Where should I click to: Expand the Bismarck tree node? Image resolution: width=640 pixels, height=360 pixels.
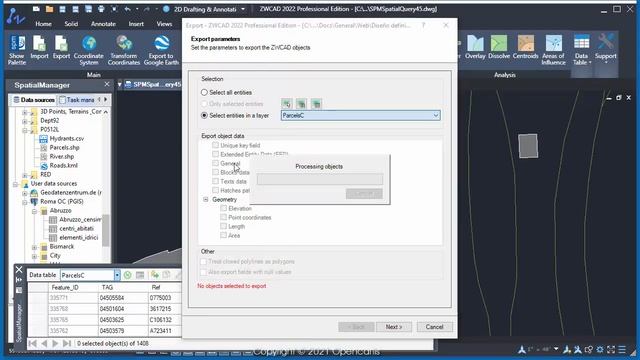[x=34, y=247]
